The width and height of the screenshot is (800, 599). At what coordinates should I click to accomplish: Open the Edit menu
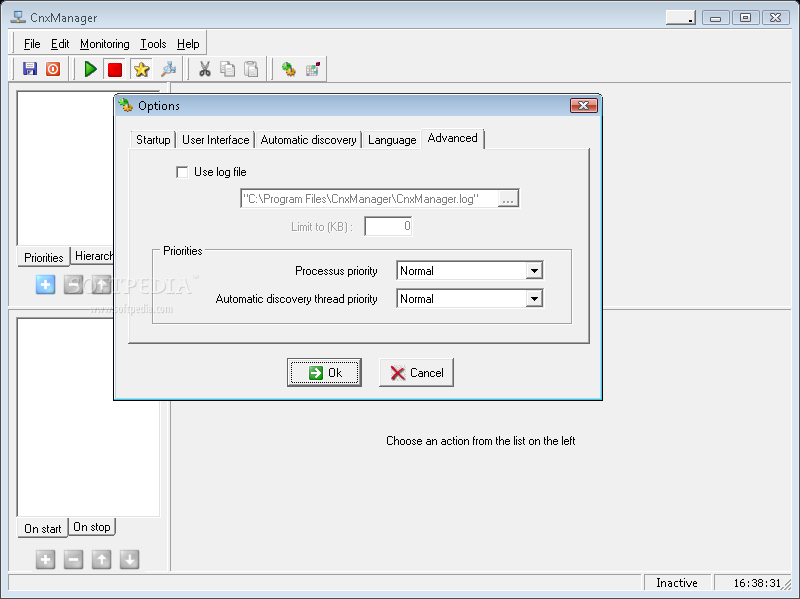point(60,44)
